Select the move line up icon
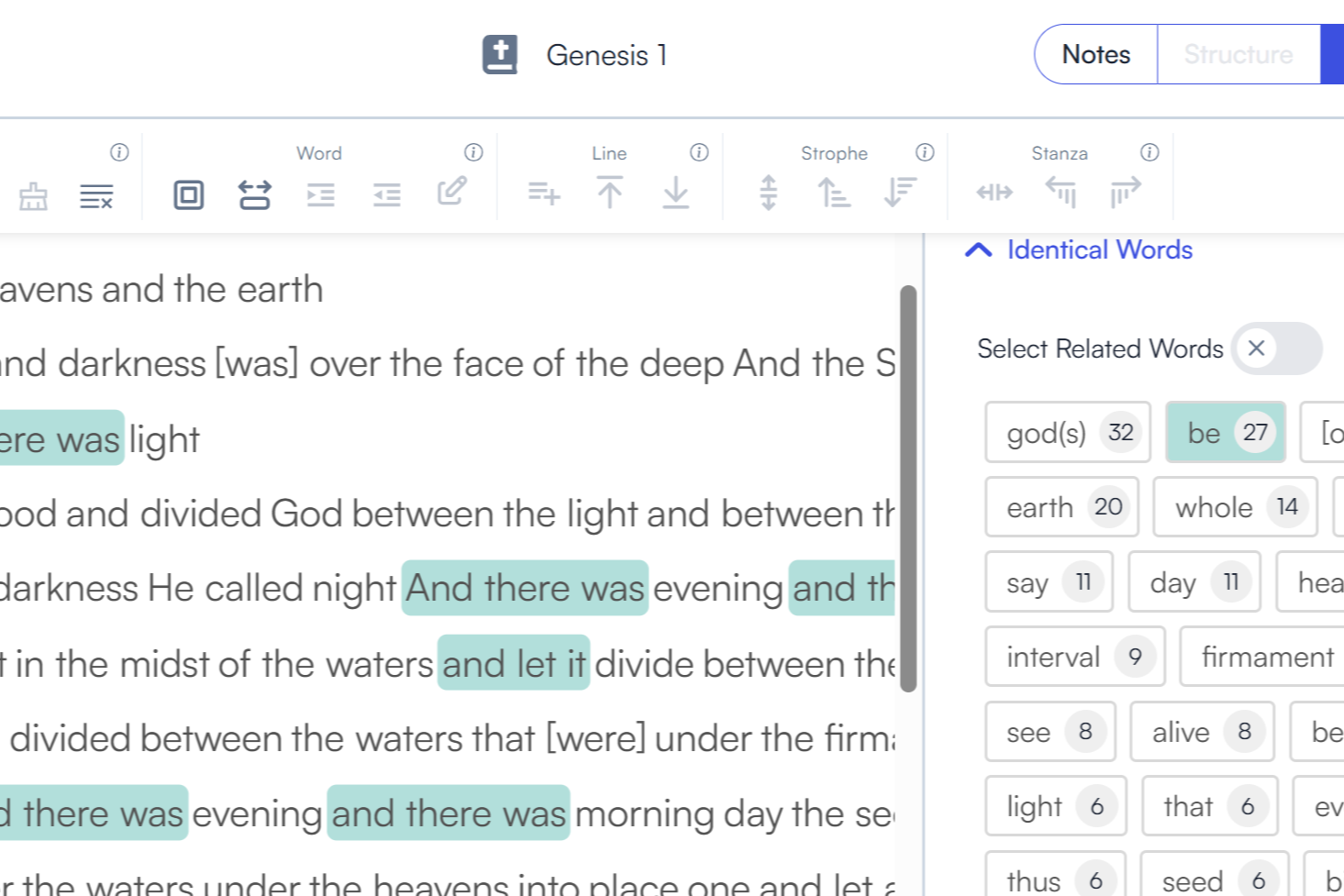Image resolution: width=1344 pixels, height=896 pixels. pyautogui.click(x=609, y=194)
